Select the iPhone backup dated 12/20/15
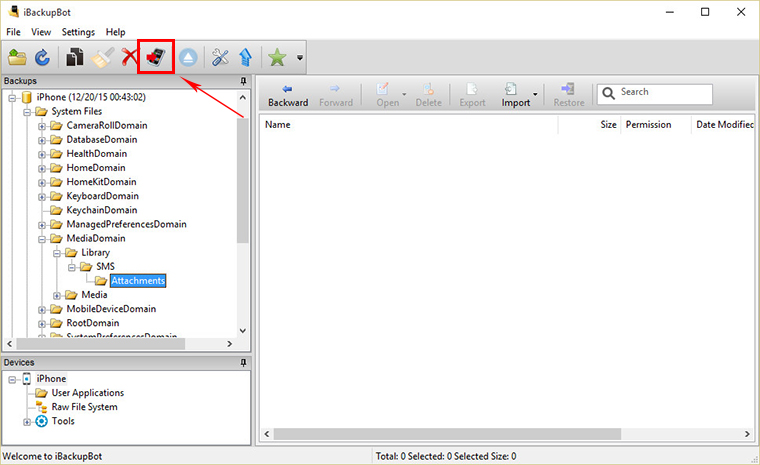This screenshot has height=465, width=760. click(91, 97)
